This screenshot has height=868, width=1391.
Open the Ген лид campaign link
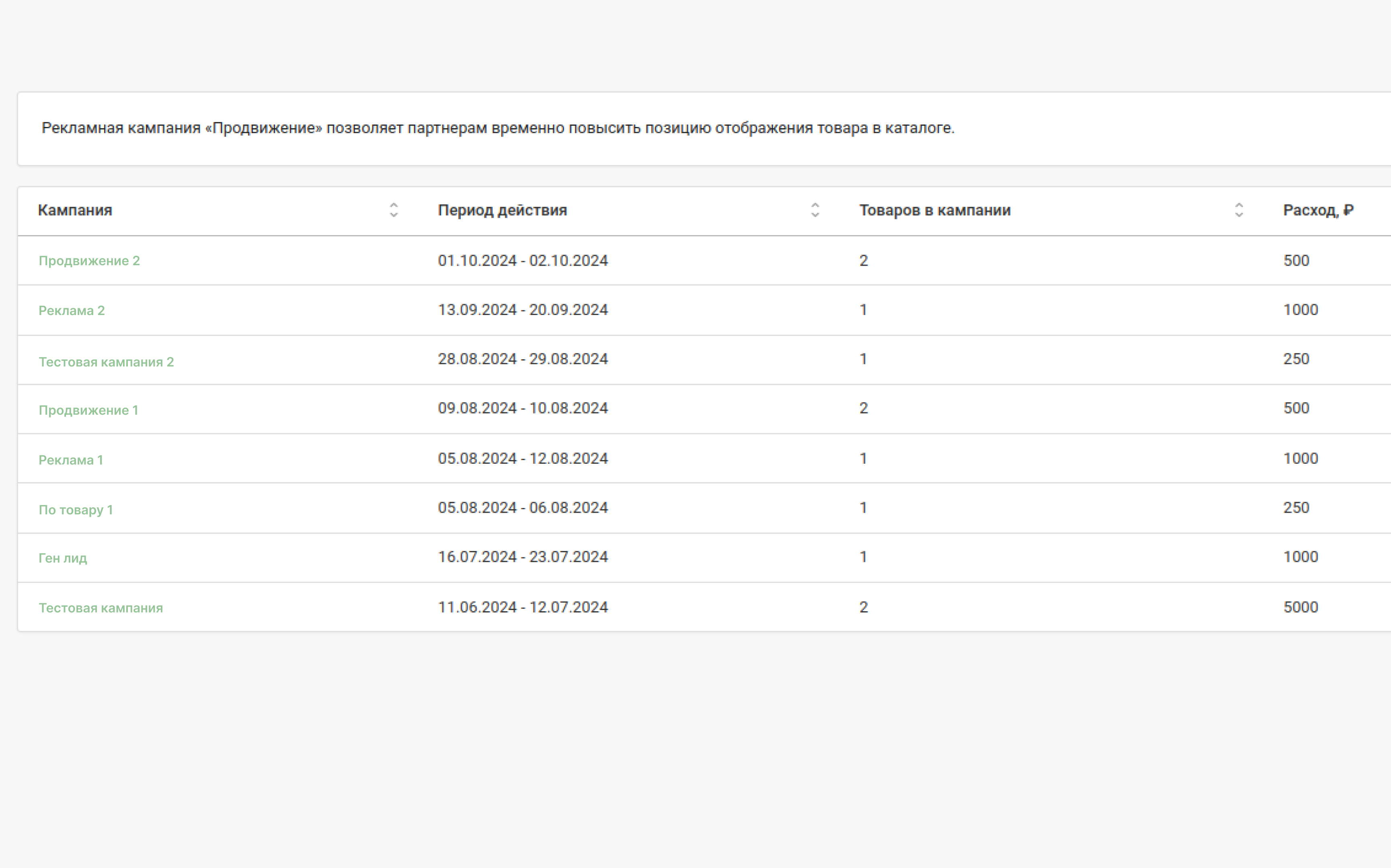click(x=63, y=558)
